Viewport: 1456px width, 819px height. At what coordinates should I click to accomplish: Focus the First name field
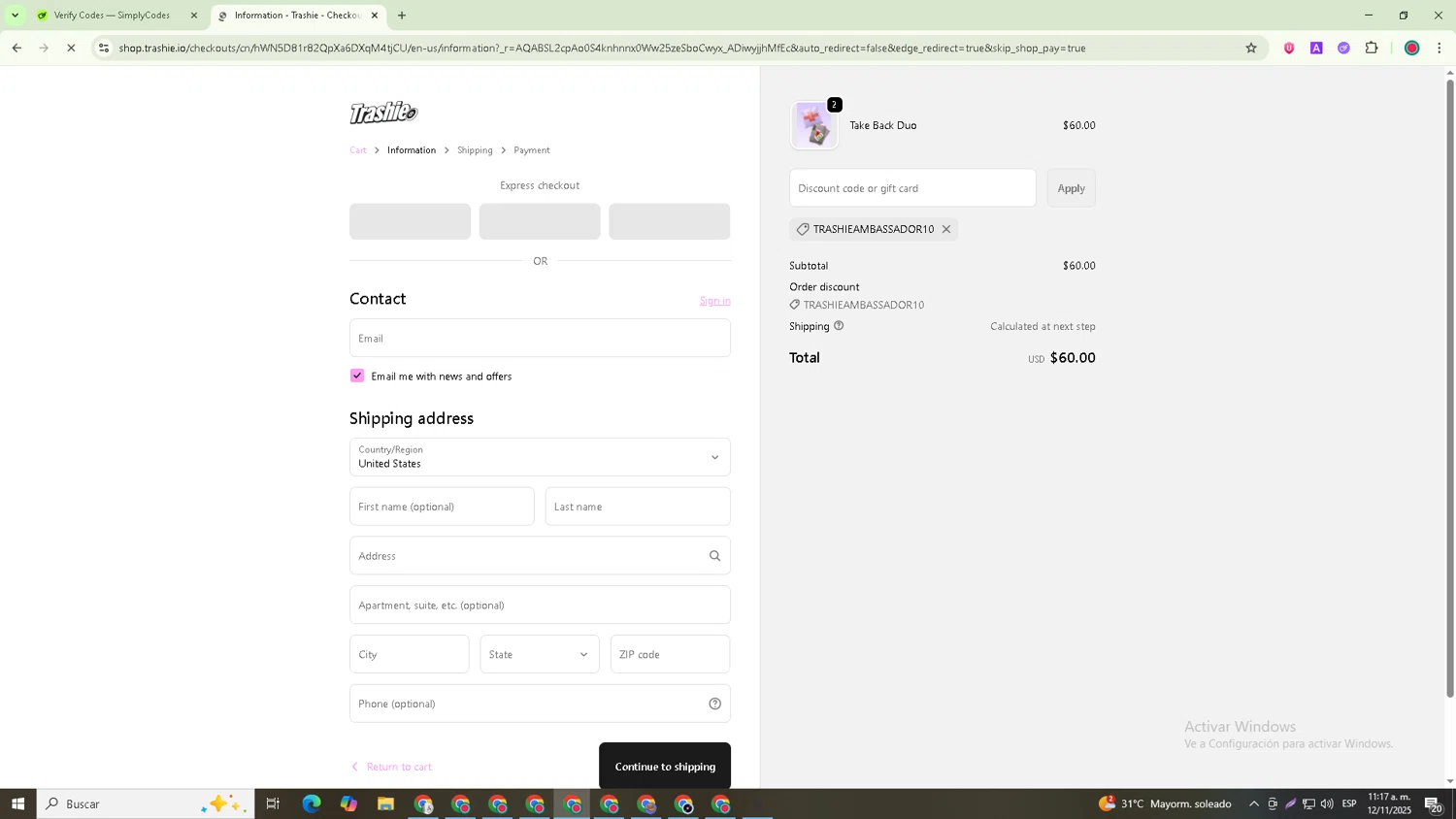(x=442, y=507)
